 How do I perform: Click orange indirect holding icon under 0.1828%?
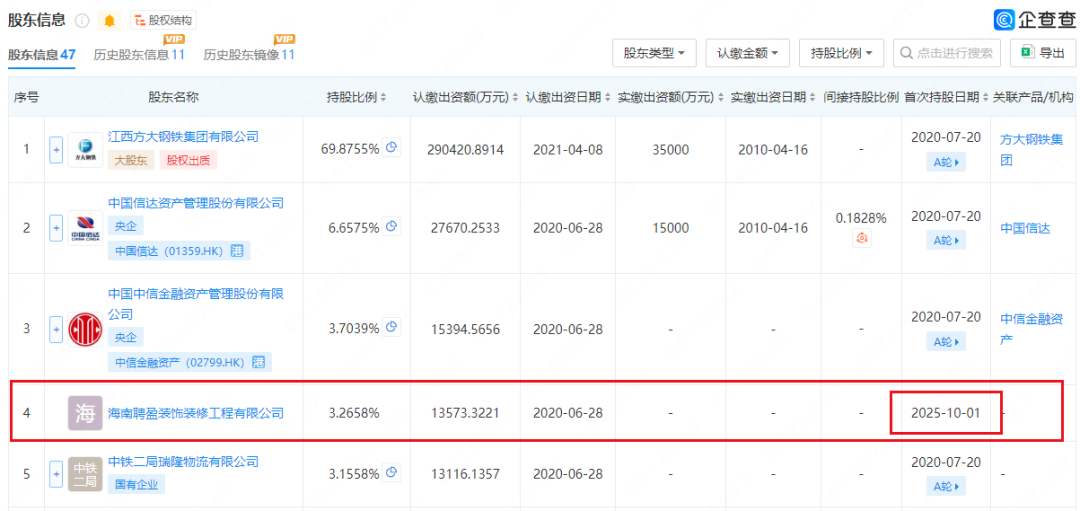click(x=861, y=239)
